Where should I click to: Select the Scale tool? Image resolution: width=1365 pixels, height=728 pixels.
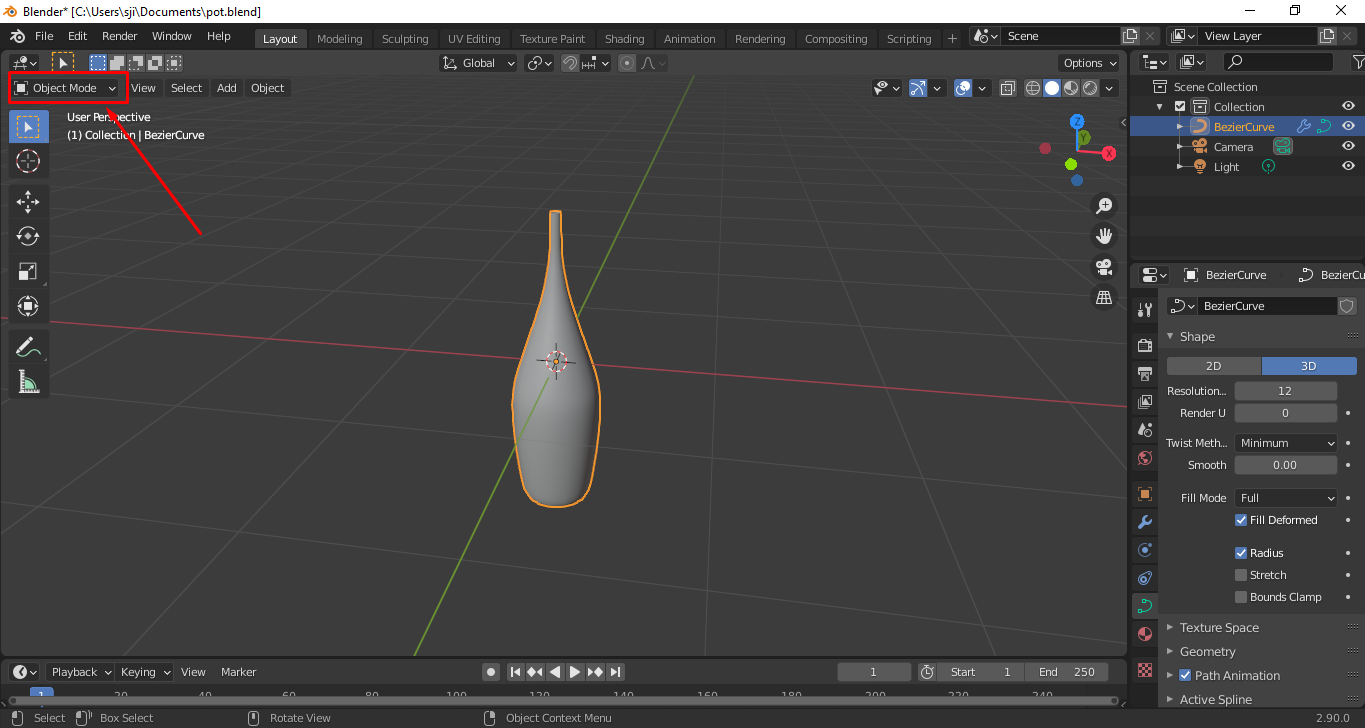click(28, 271)
